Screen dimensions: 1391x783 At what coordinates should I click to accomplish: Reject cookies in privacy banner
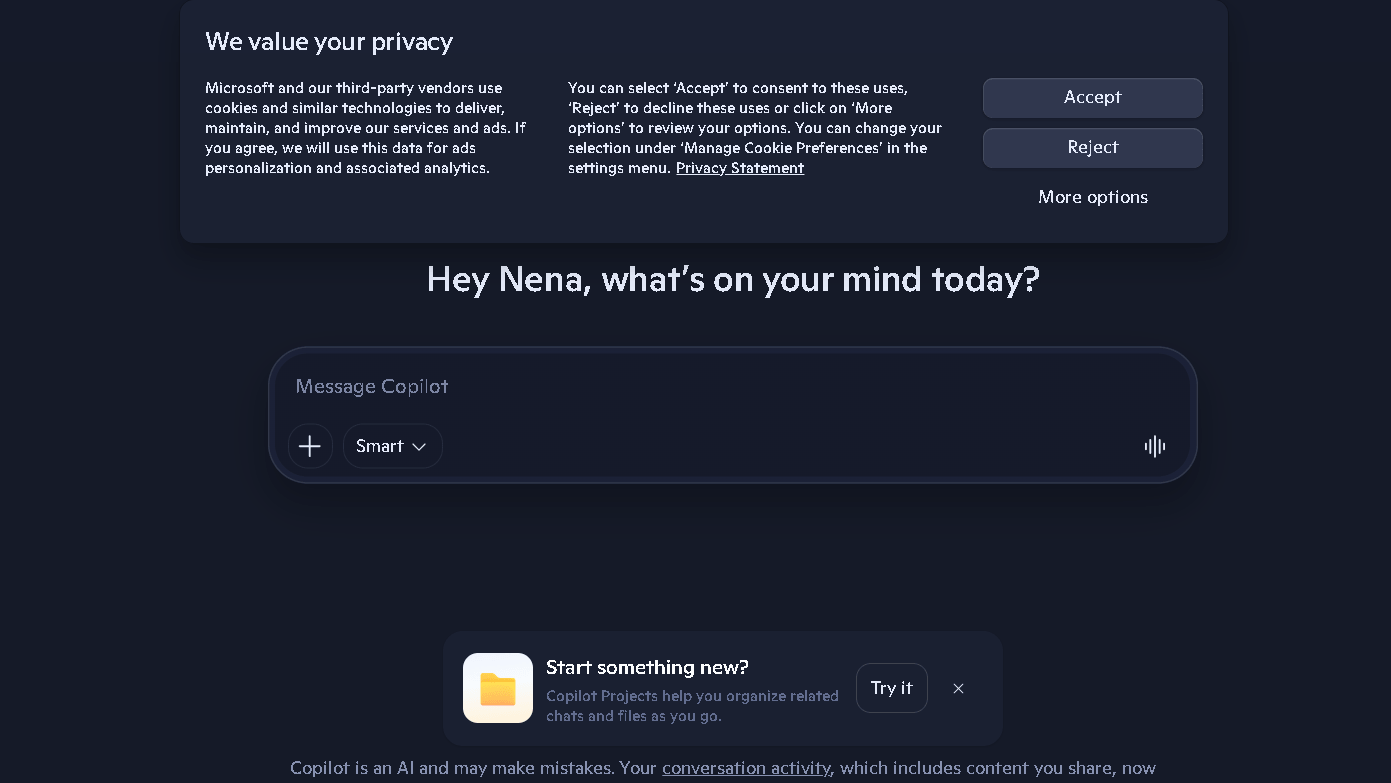tap(1092, 147)
